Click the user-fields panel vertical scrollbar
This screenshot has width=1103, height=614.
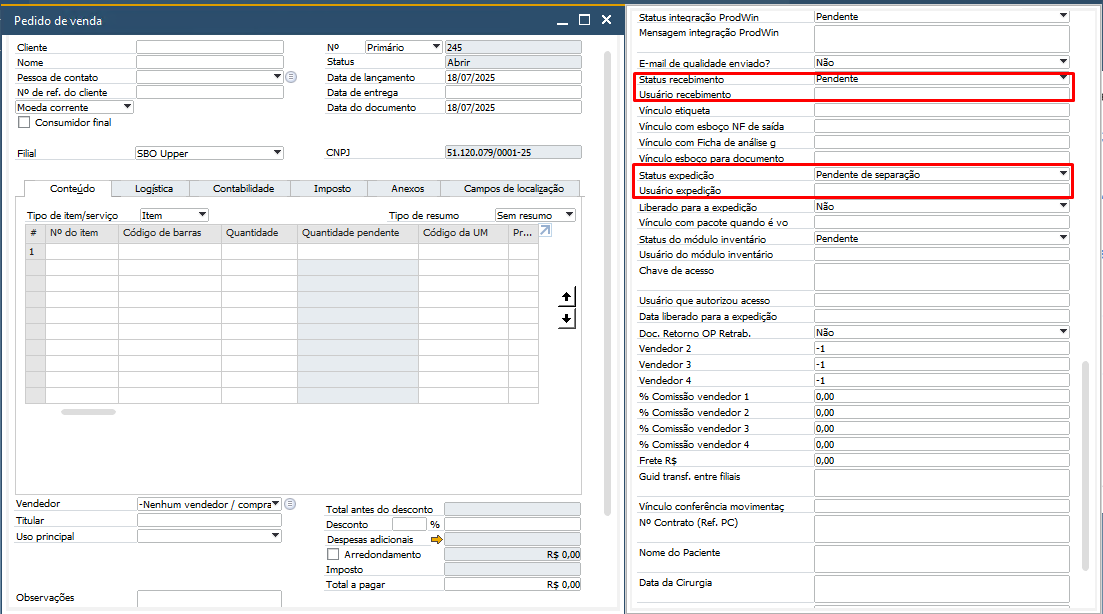pyautogui.click(x=1085, y=466)
